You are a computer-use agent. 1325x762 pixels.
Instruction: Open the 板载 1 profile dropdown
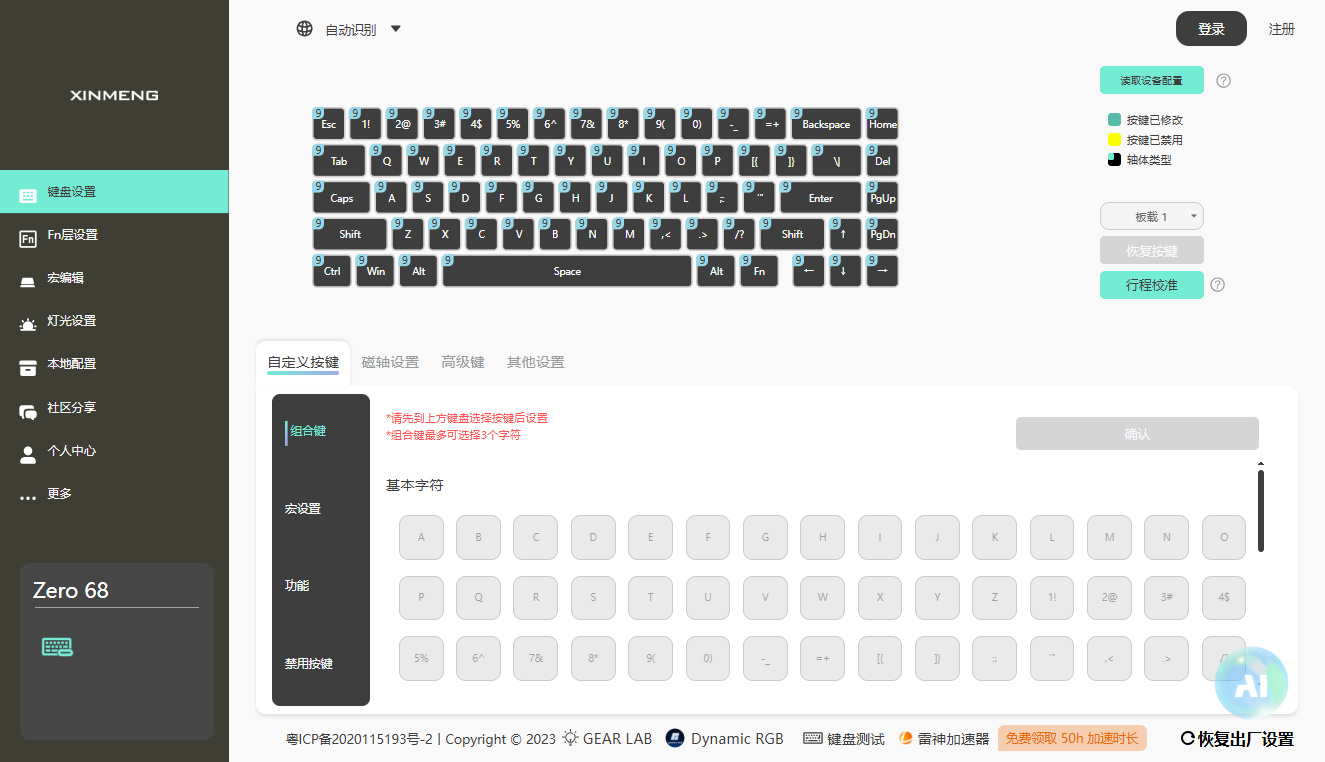click(x=1152, y=216)
